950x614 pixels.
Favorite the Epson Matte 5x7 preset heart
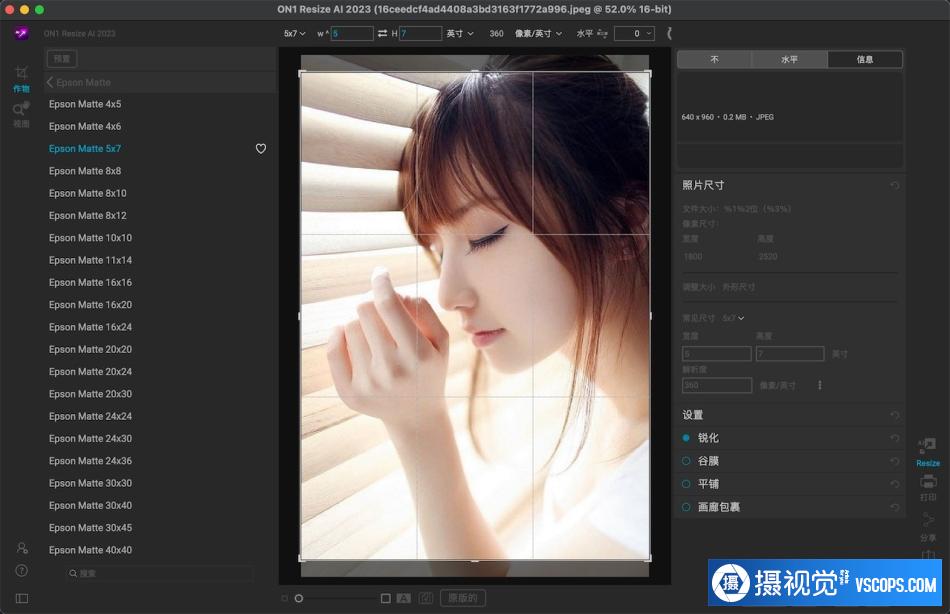point(261,148)
